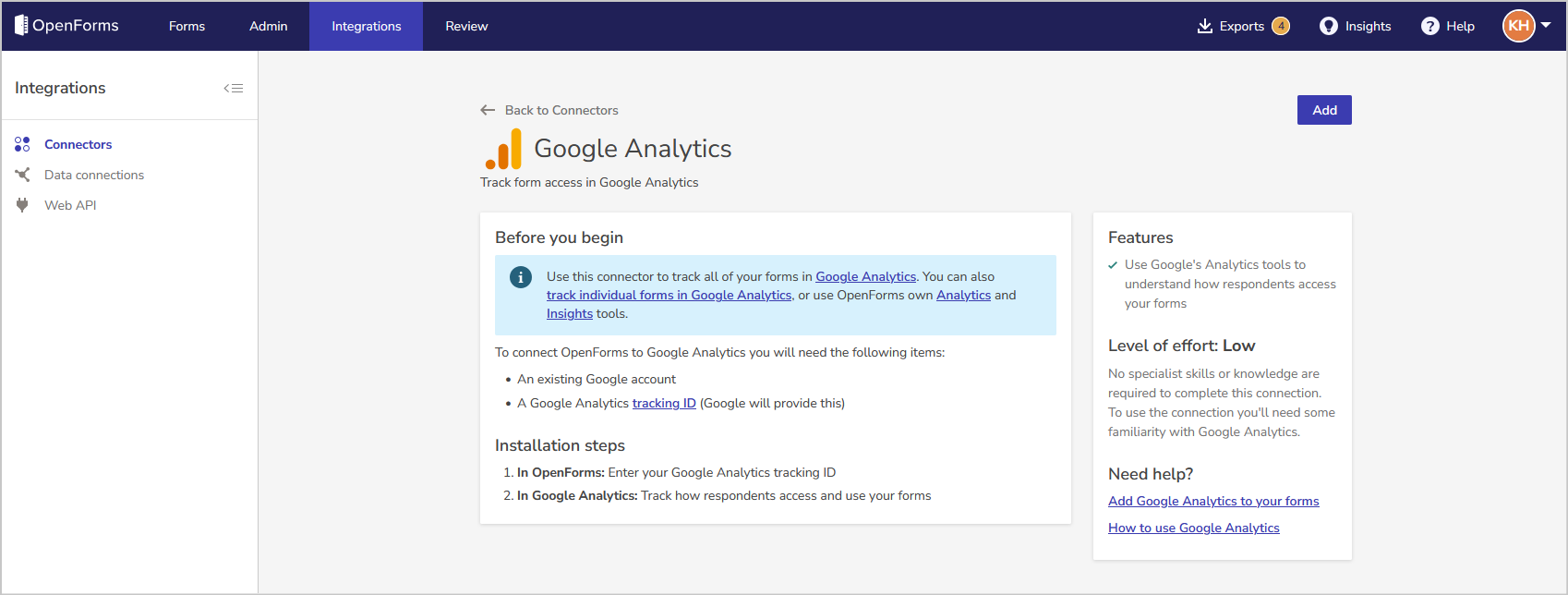Click the Help question mark icon
The width and height of the screenshot is (1568, 595).
[x=1430, y=26]
